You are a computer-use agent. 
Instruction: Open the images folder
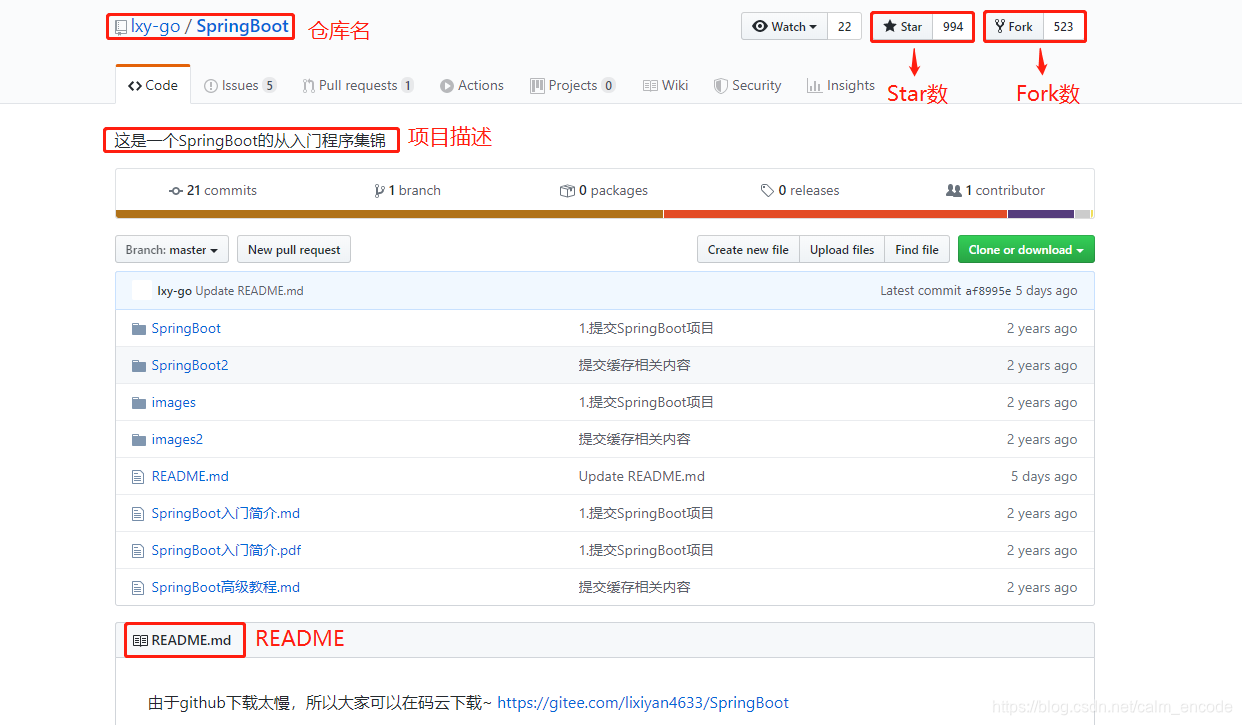(x=174, y=402)
